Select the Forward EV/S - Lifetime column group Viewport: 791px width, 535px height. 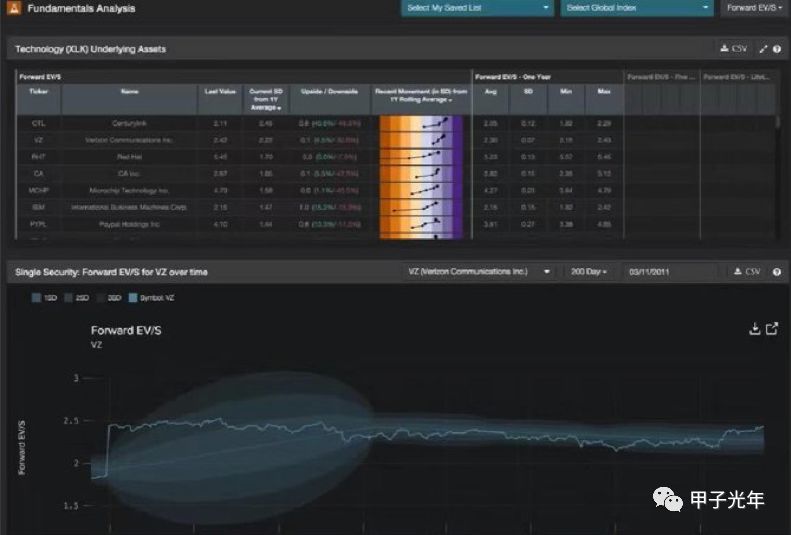tap(737, 77)
